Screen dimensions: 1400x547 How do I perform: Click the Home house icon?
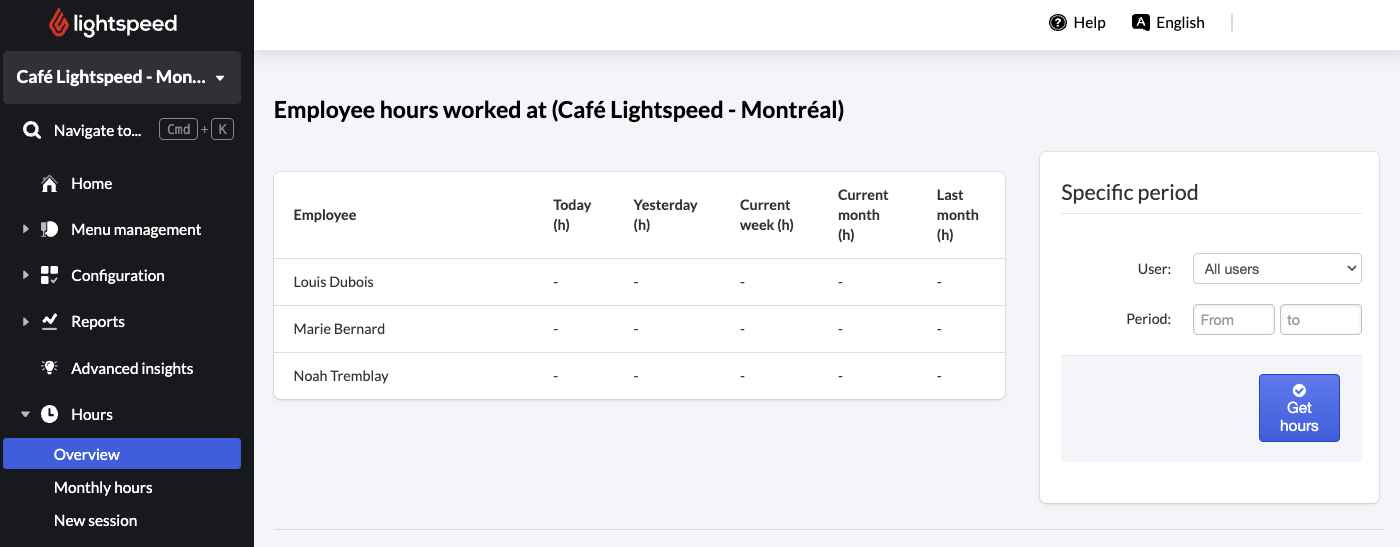coord(49,184)
